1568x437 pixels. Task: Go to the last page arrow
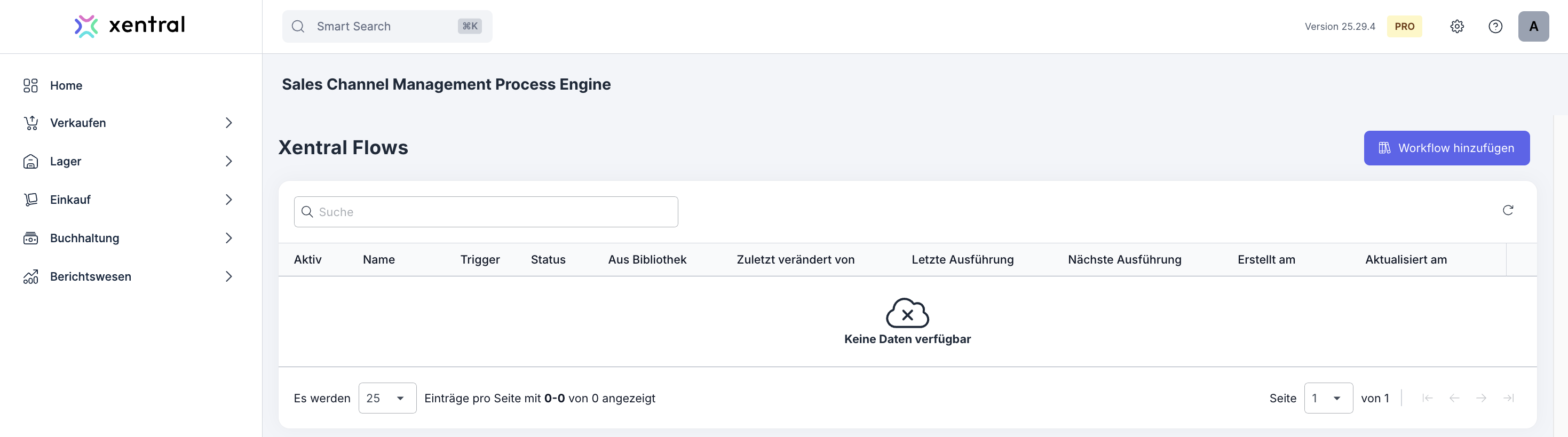[x=1508, y=398]
